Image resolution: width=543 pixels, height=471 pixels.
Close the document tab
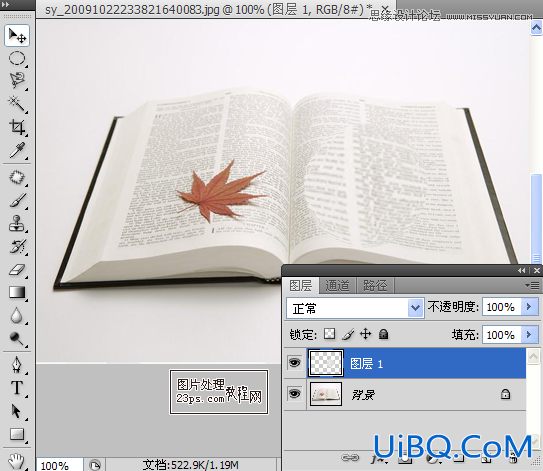coord(385,9)
